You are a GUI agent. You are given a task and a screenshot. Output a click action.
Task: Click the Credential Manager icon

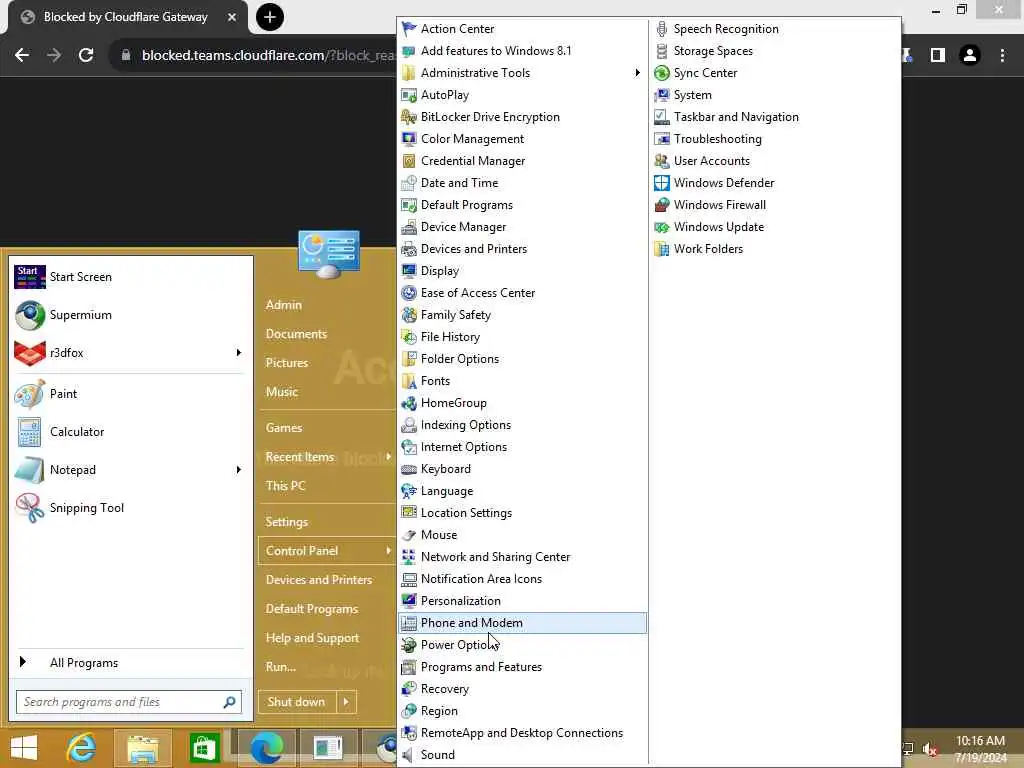[409, 161]
